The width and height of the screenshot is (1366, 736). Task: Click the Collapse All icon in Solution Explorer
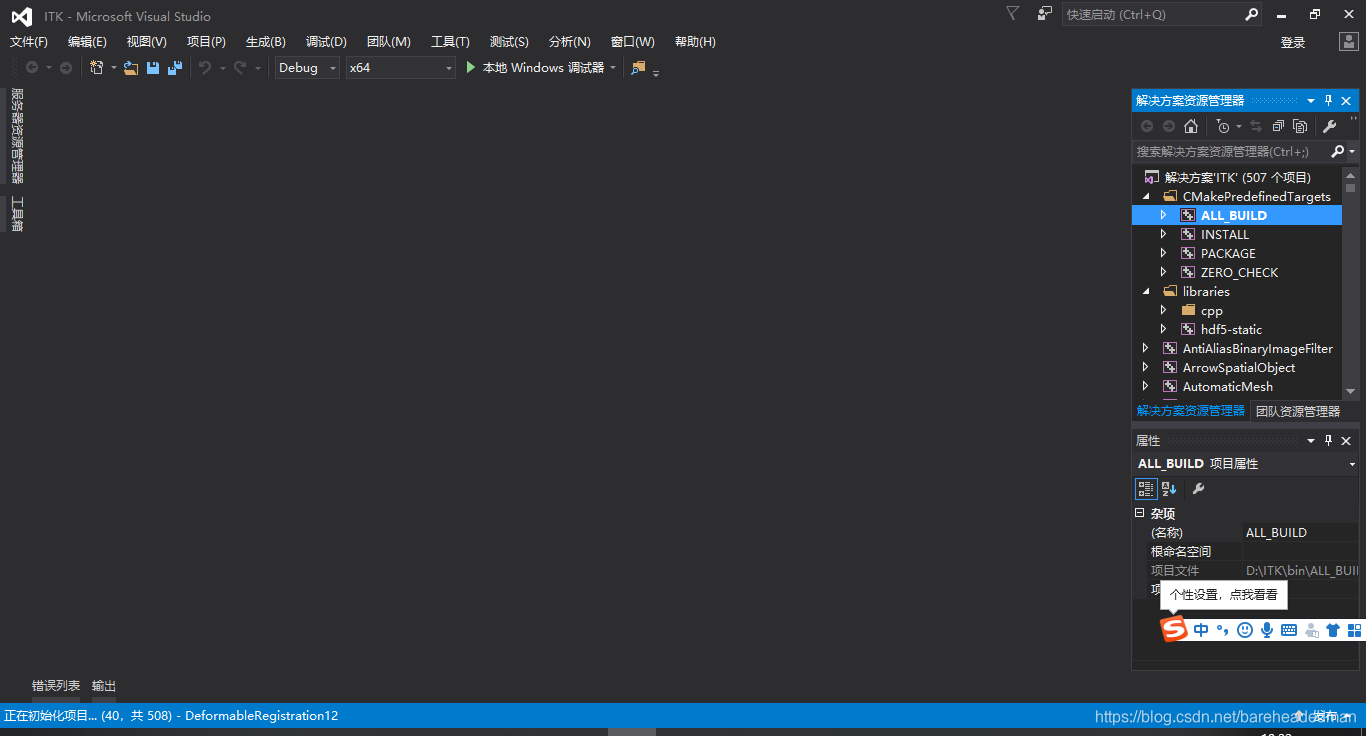[1278, 126]
